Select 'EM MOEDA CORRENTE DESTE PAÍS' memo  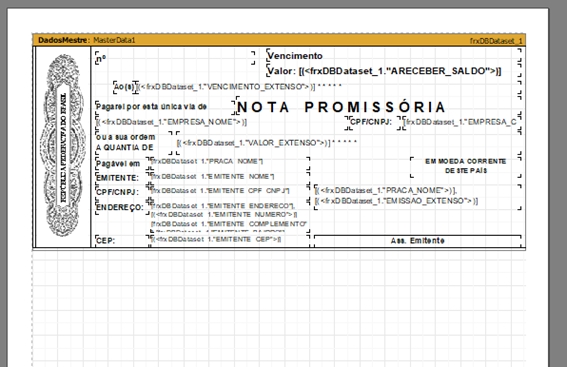[x=466, y=166]
